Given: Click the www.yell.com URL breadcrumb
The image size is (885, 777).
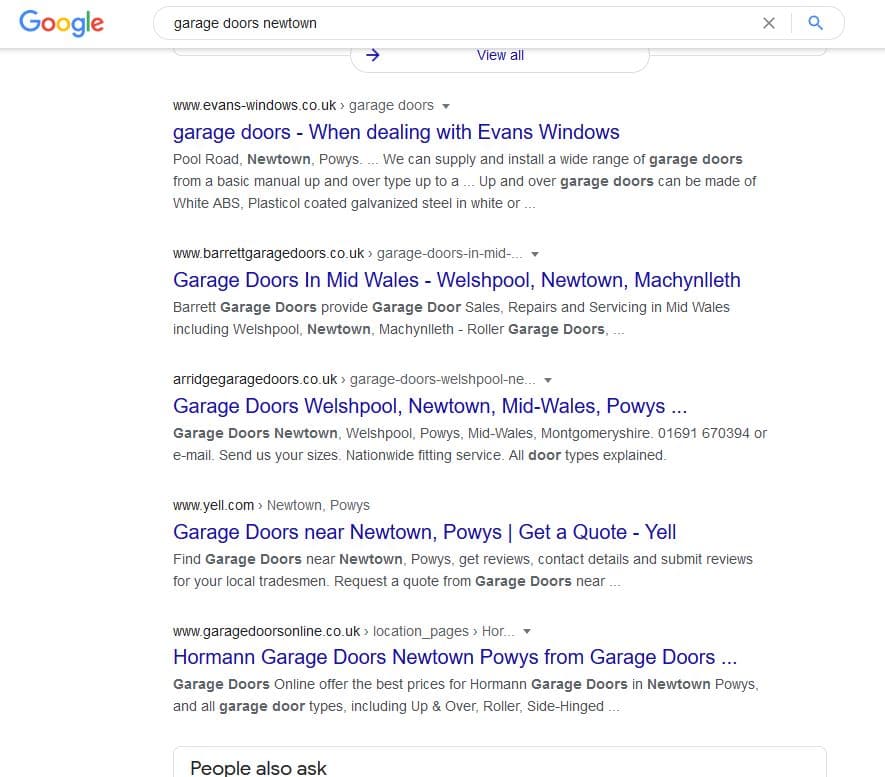Looking at the screenshot, I should (x=214, y=505).
